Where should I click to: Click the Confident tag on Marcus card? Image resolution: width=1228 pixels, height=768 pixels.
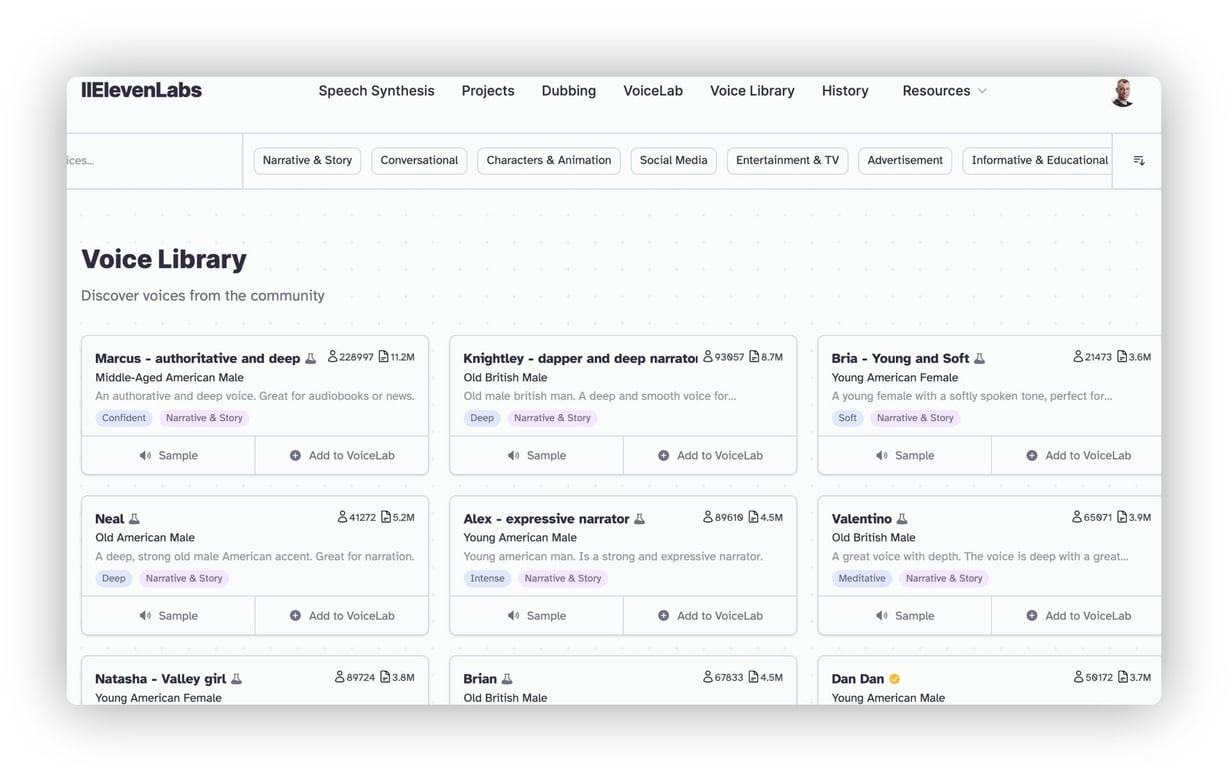pos(124,418)
